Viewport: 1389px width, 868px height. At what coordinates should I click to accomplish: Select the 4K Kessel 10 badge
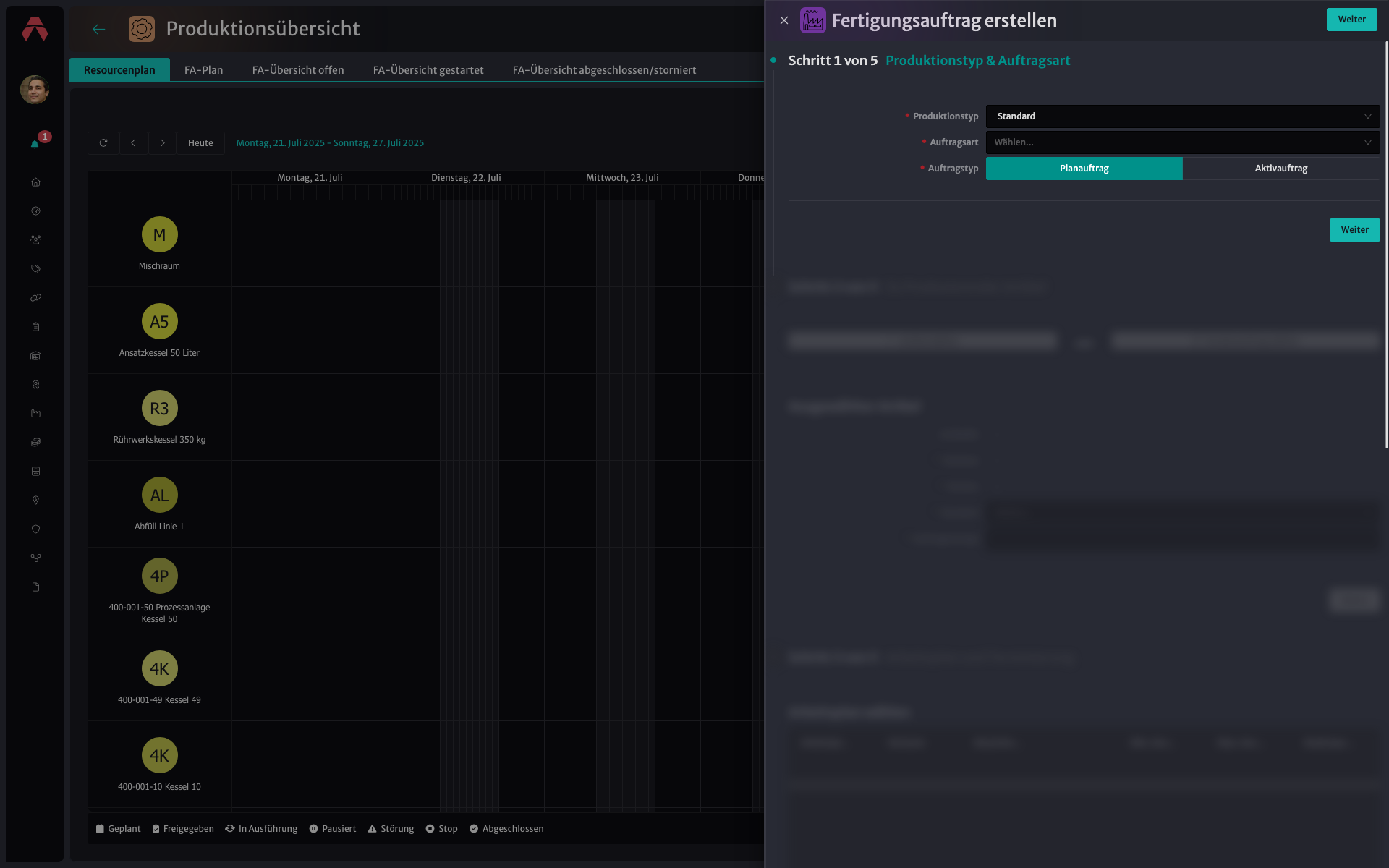tap(159, 755)
